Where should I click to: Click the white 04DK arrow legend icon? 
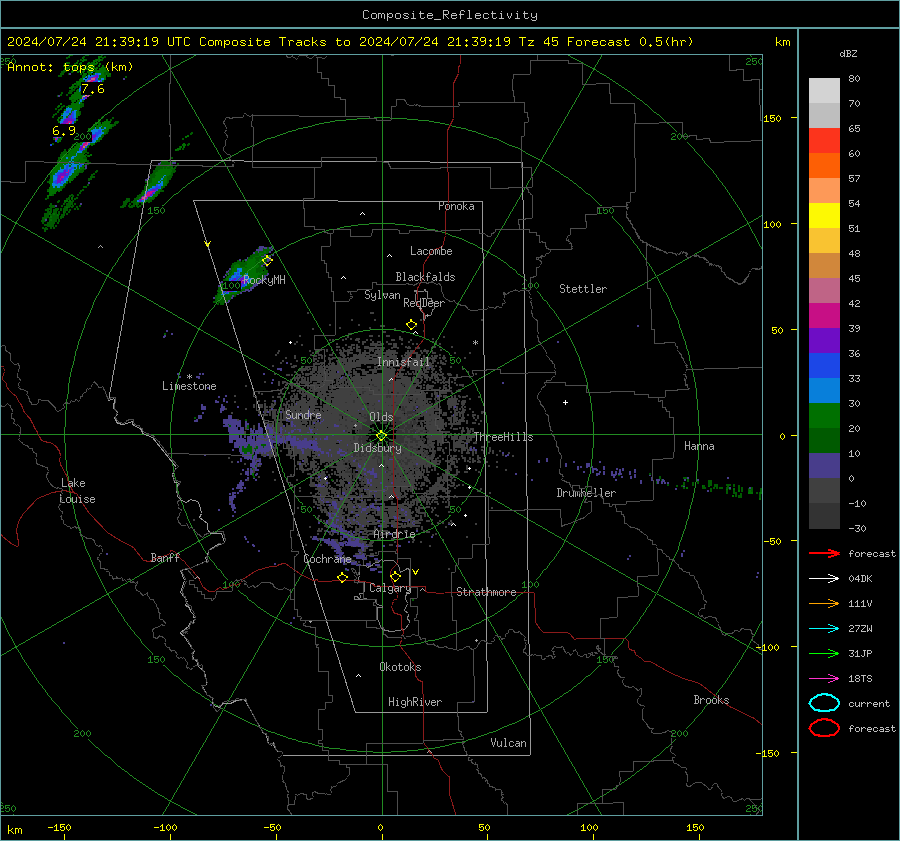tap(824, 579)
